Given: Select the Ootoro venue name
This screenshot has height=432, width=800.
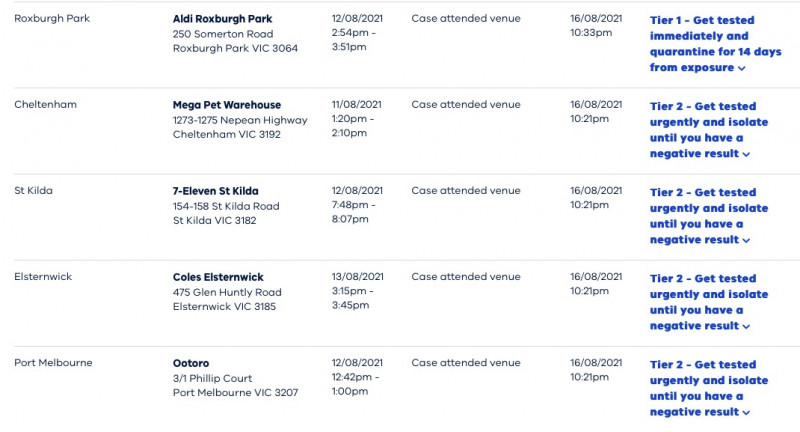Looking at the screenshot, I should [x=191, y=364].
